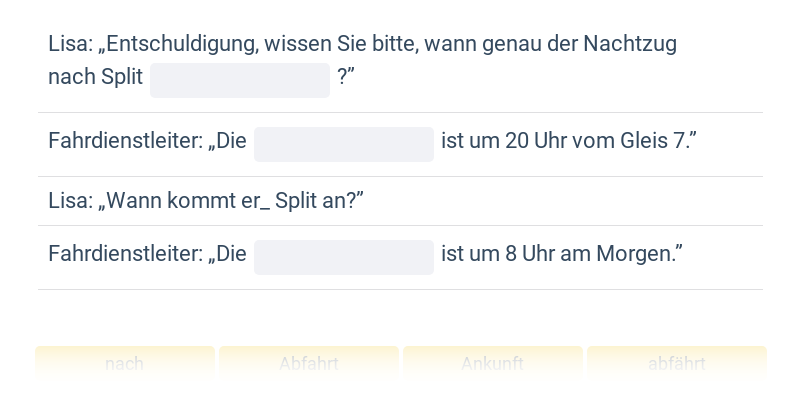Screen dimensions: 800x400
Task: Select the "Ankunft" word tile
Action: tap(492, 364)
